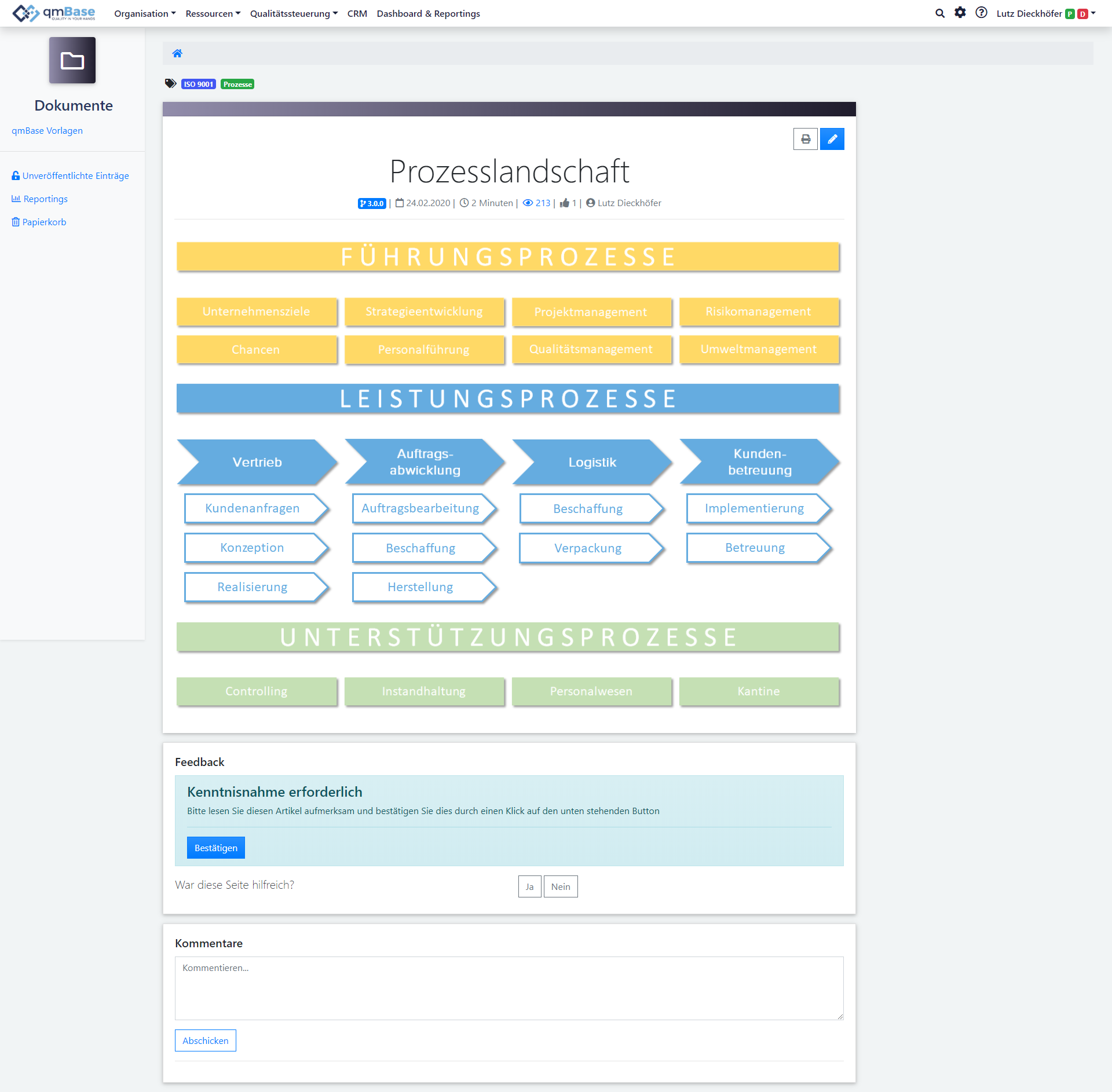
Task: Expand the Qualitätssteuerung menu
Action: [x=294, y=13]
